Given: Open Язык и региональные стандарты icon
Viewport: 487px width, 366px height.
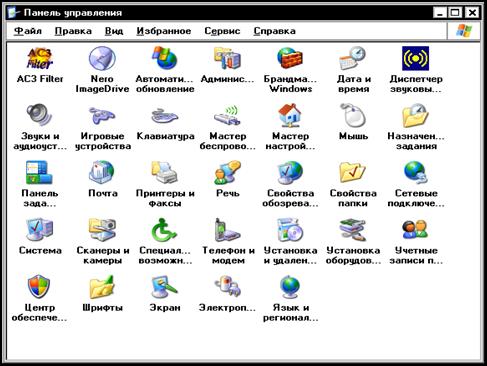Looking at the screenshot, I should point(290,287).
